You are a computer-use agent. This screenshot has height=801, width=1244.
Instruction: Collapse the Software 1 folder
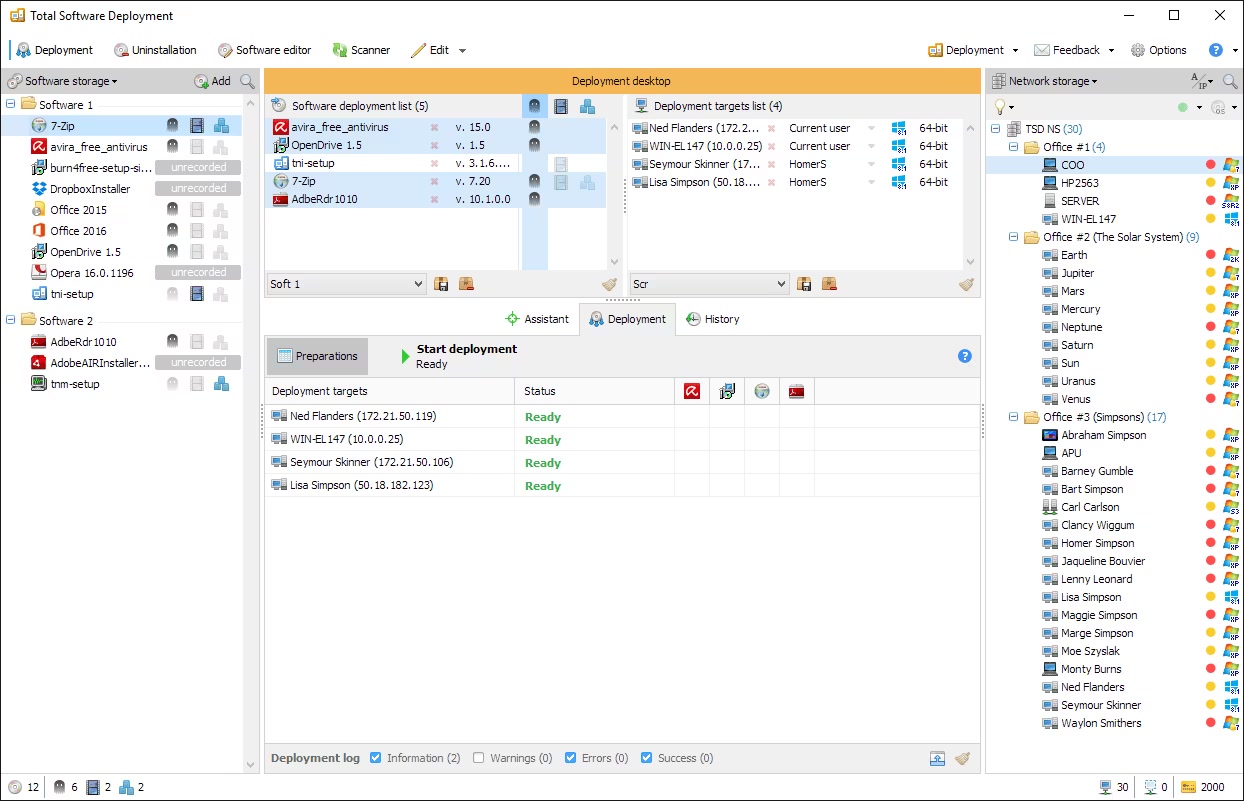(x=11, y=104)
